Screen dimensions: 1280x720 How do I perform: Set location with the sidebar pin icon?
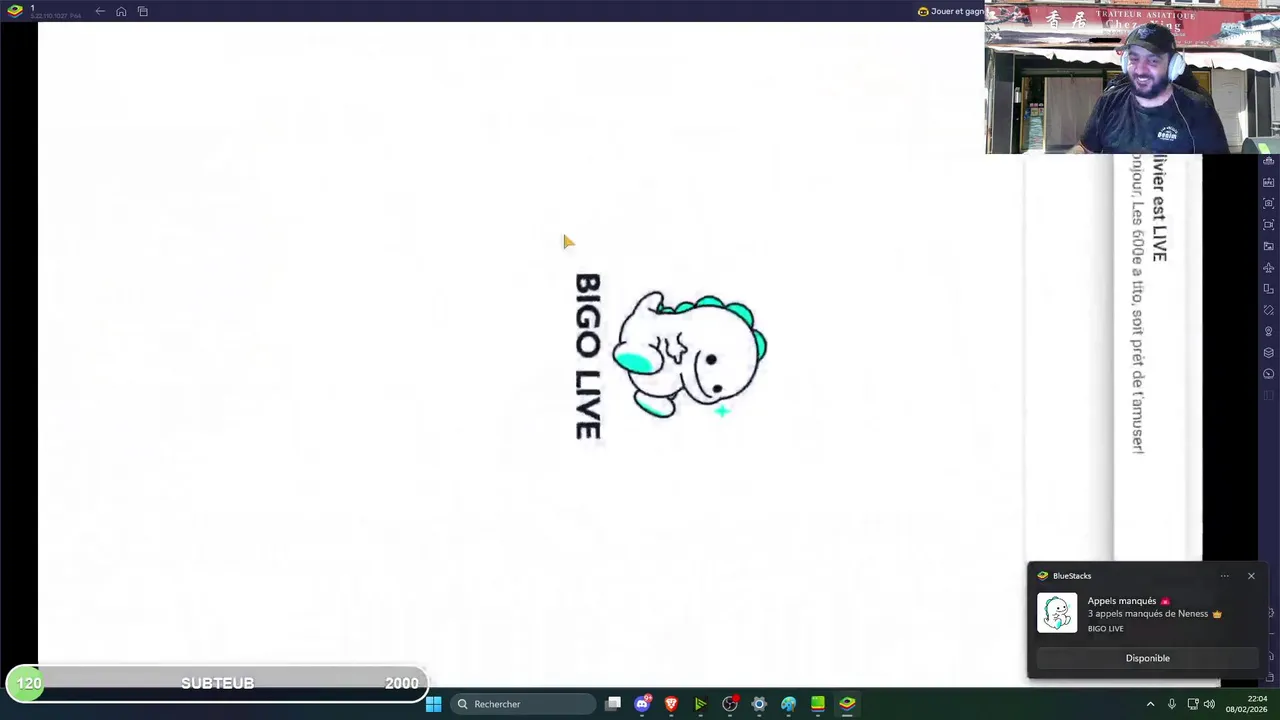(1268, 331)
